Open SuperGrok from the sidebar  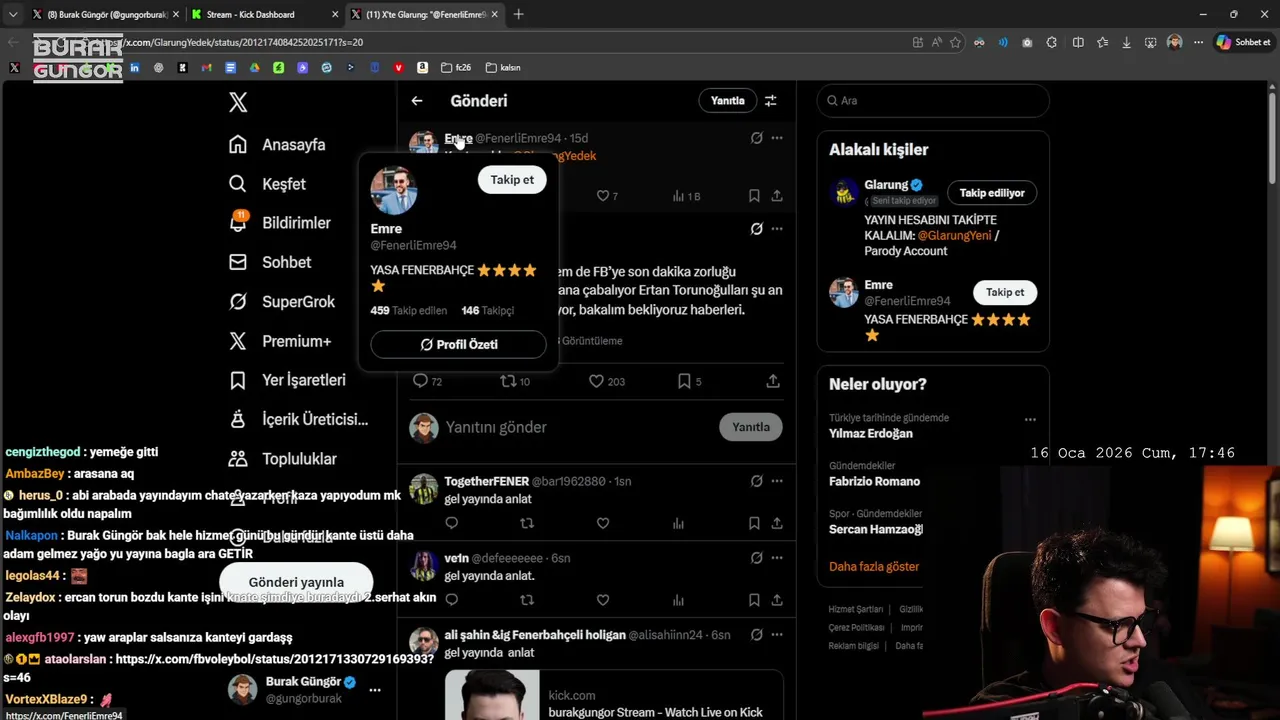pos(282,302)
